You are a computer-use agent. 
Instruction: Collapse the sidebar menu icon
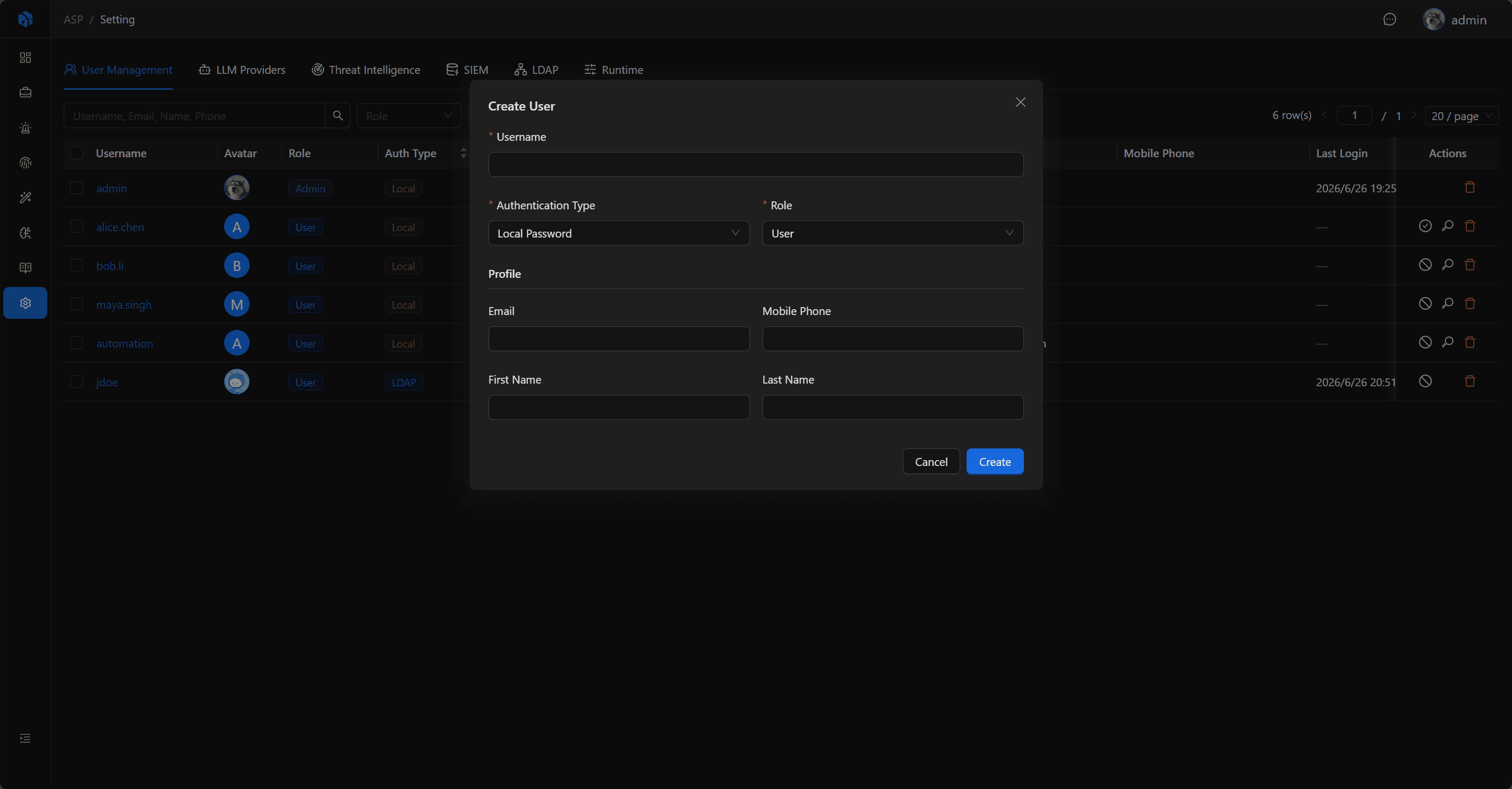(x=25, y=738)
